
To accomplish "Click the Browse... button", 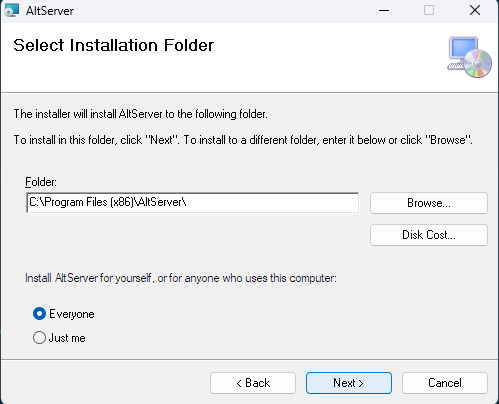I will point(429,203).
